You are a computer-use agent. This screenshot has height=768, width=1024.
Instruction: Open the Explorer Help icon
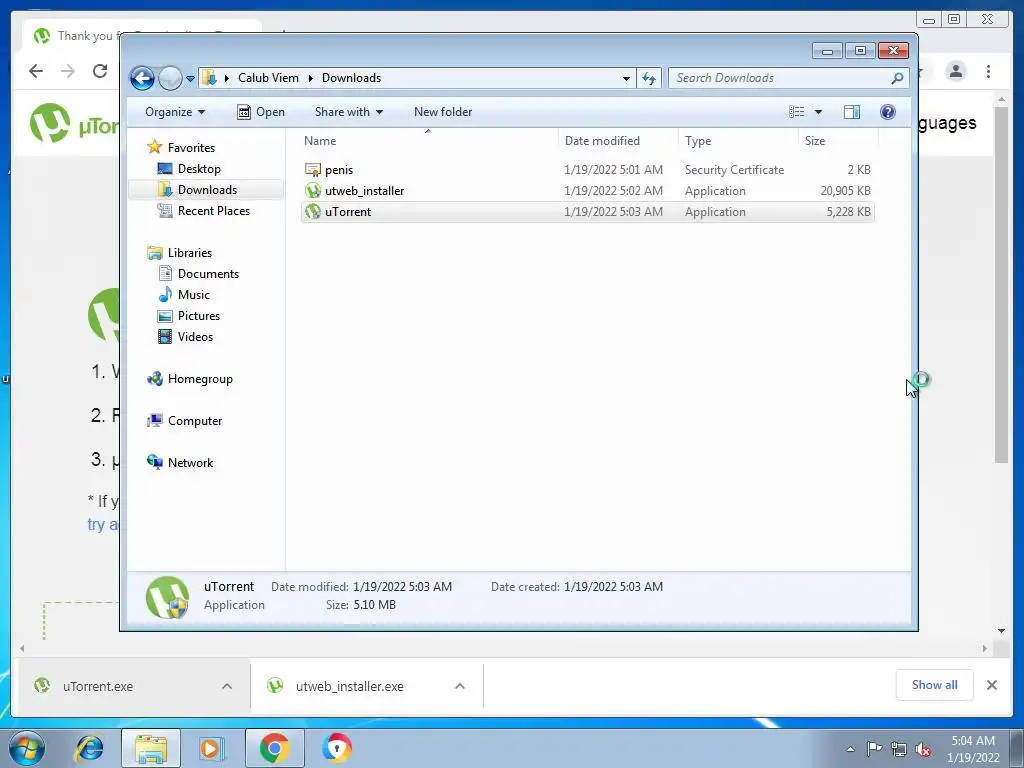888,112
